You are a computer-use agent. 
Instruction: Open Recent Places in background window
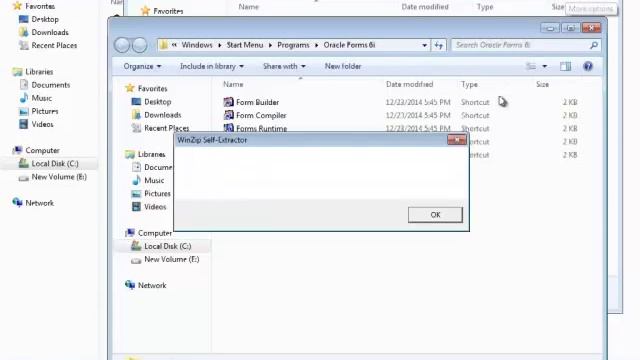pyautogui.click(x=48, y=45)
